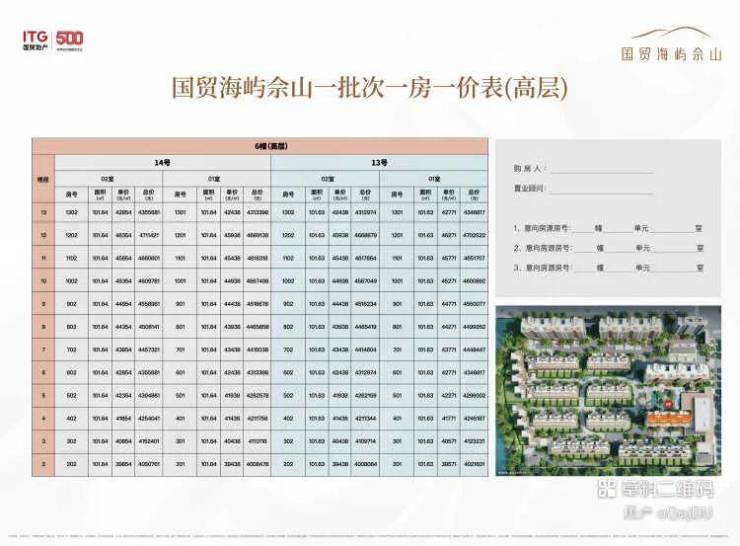The image size is (740, 546).
Task: Click the 6幢(高层) table header
Action: (x=260, y=146)
